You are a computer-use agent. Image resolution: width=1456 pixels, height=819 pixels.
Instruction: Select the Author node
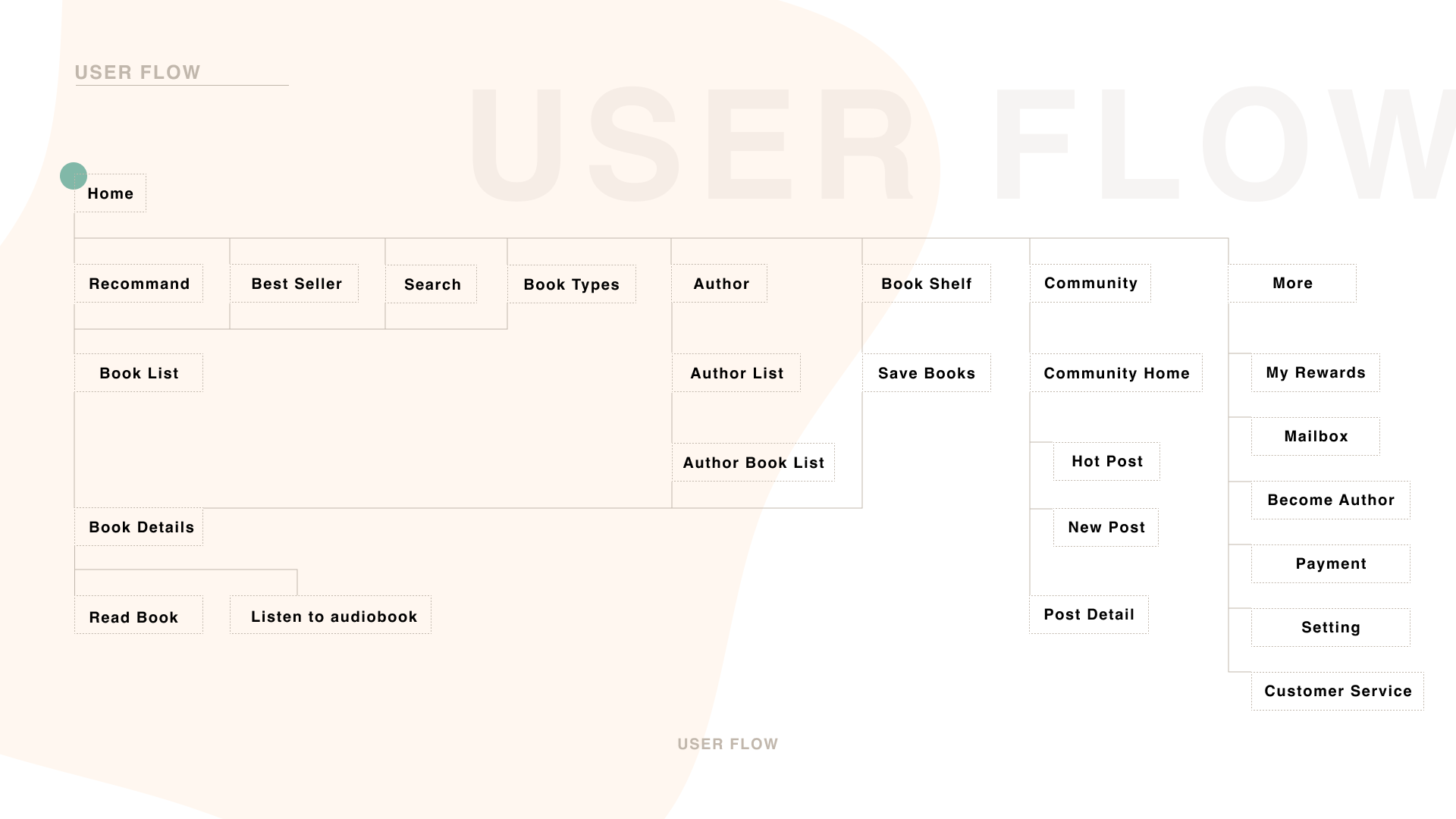[720, 284]
